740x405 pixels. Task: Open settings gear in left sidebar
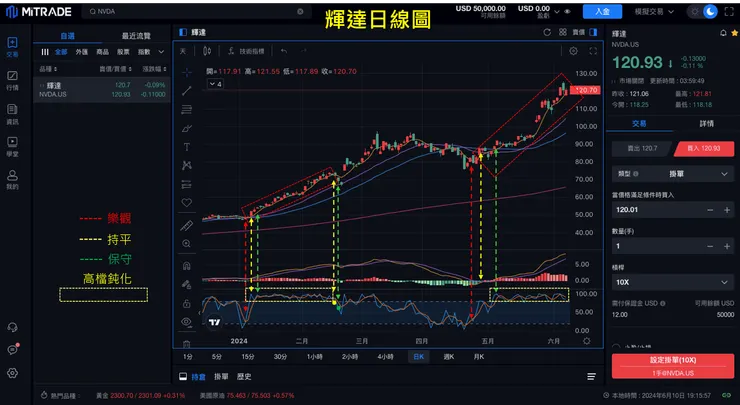[13, 373]
